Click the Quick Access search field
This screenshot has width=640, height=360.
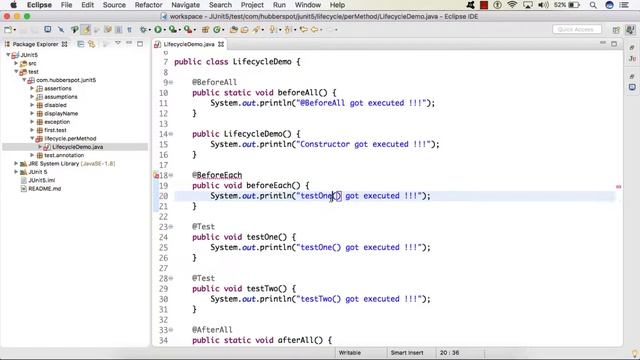tap(577, 29)
